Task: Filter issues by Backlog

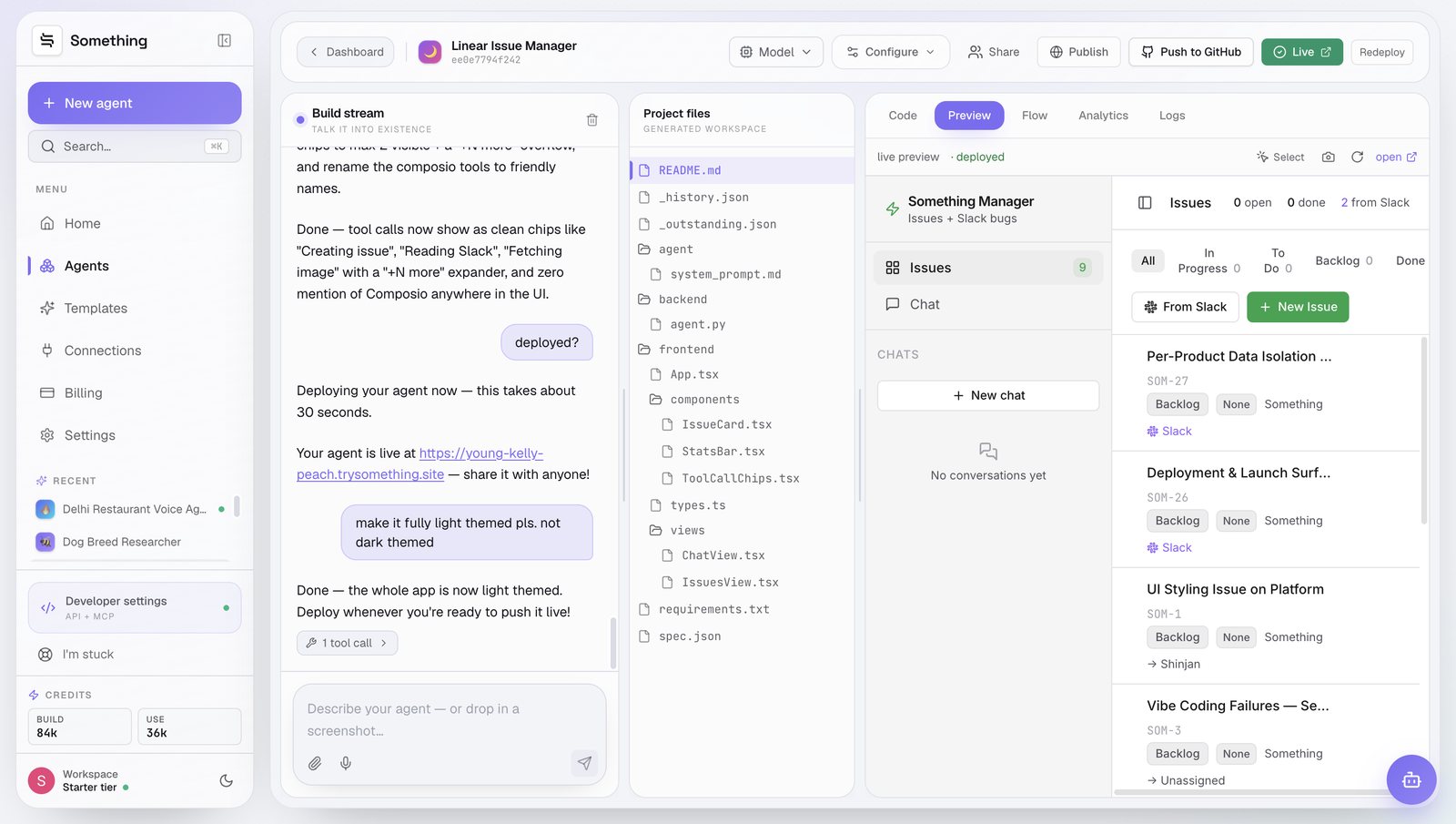Action: click(x=1344, y=260)
